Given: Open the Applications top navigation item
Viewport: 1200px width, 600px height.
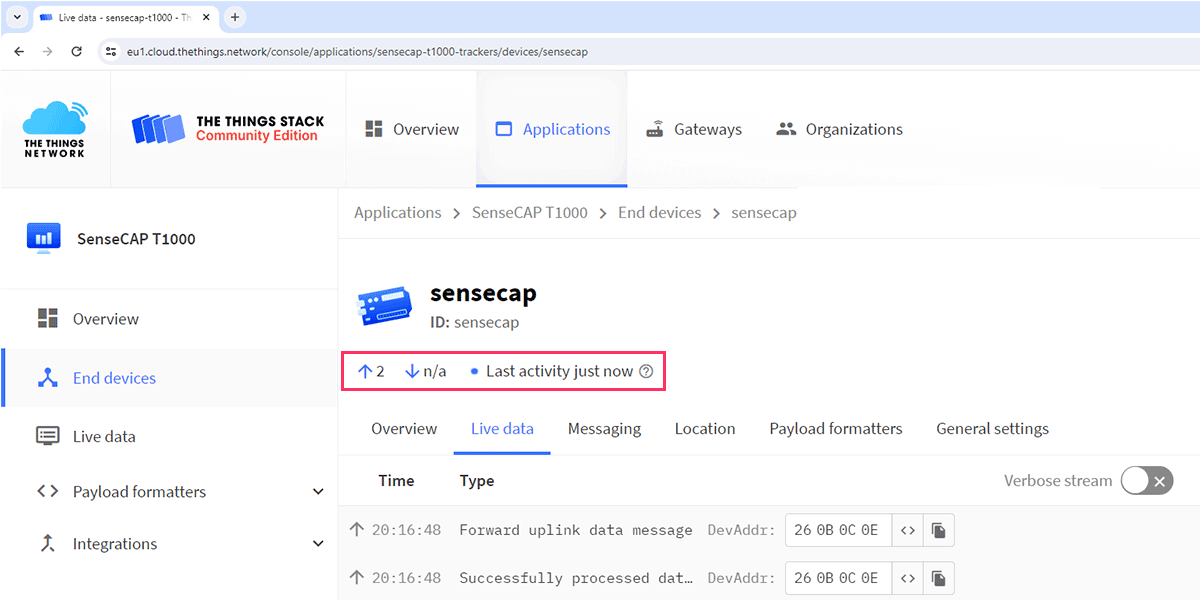Looking at the screenshot, I should click(x=552, y=129).
